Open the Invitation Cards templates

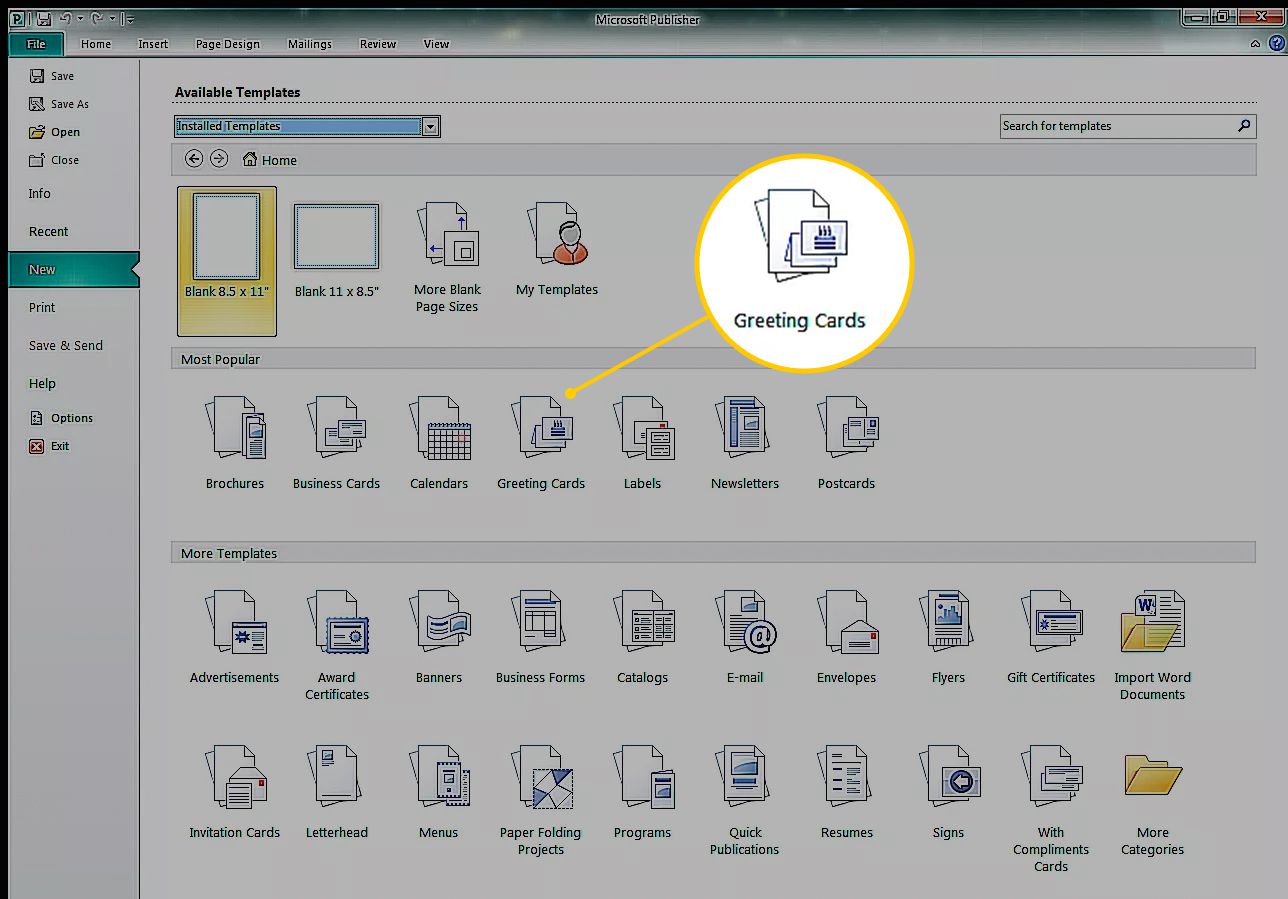235,791
